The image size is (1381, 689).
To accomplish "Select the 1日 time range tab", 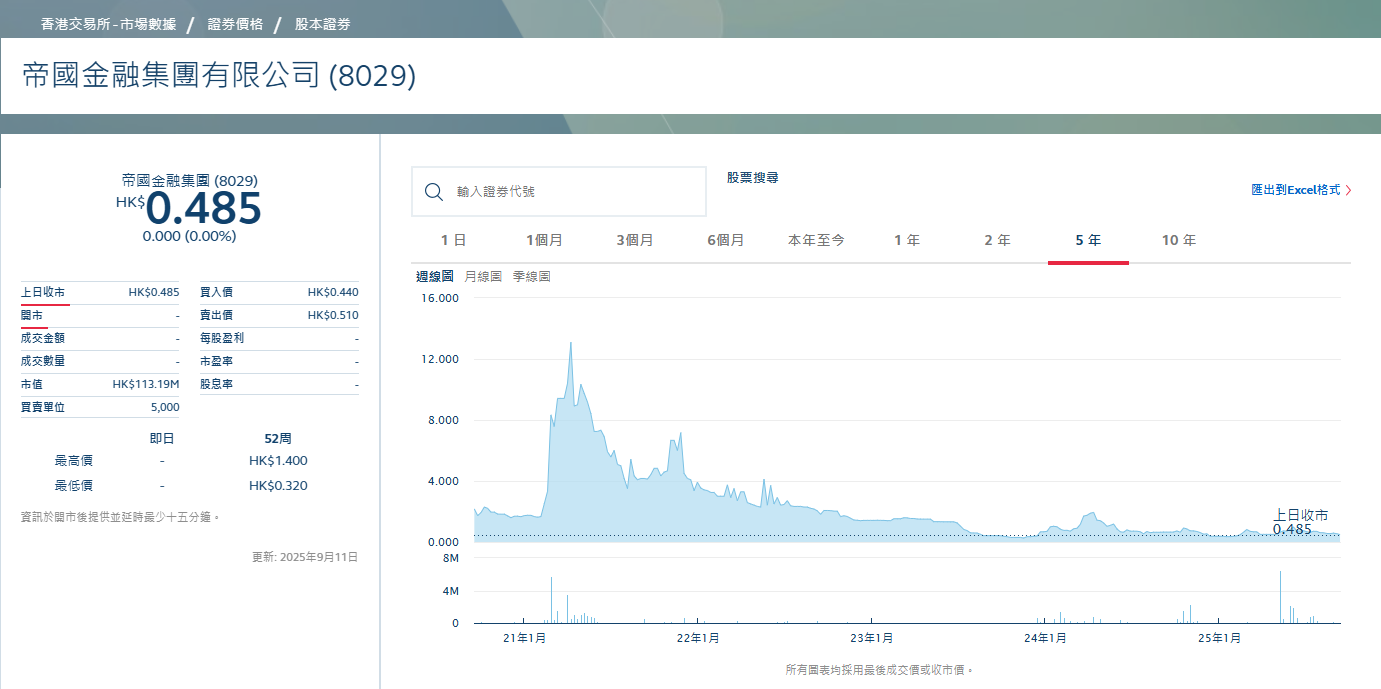I will tap(453, 240).
